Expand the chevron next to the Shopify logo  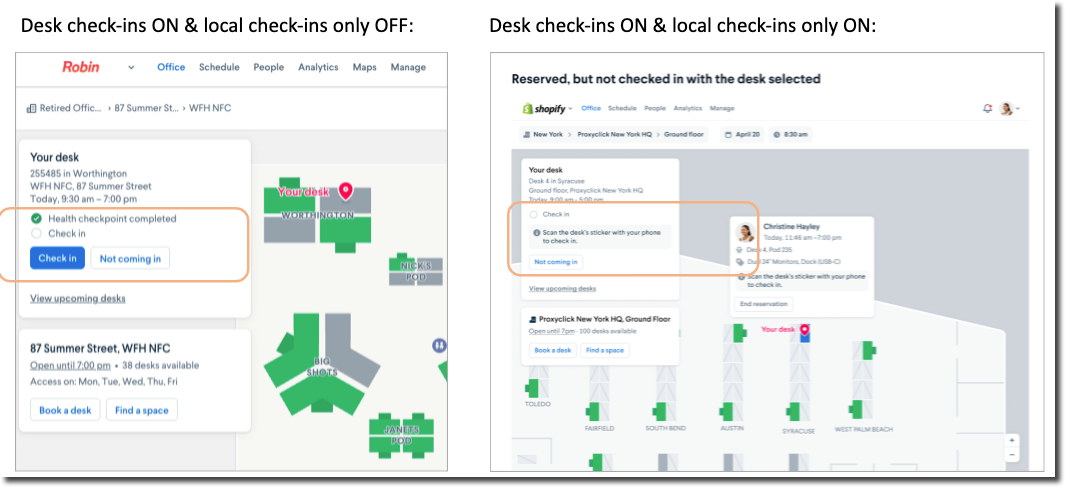571,109
